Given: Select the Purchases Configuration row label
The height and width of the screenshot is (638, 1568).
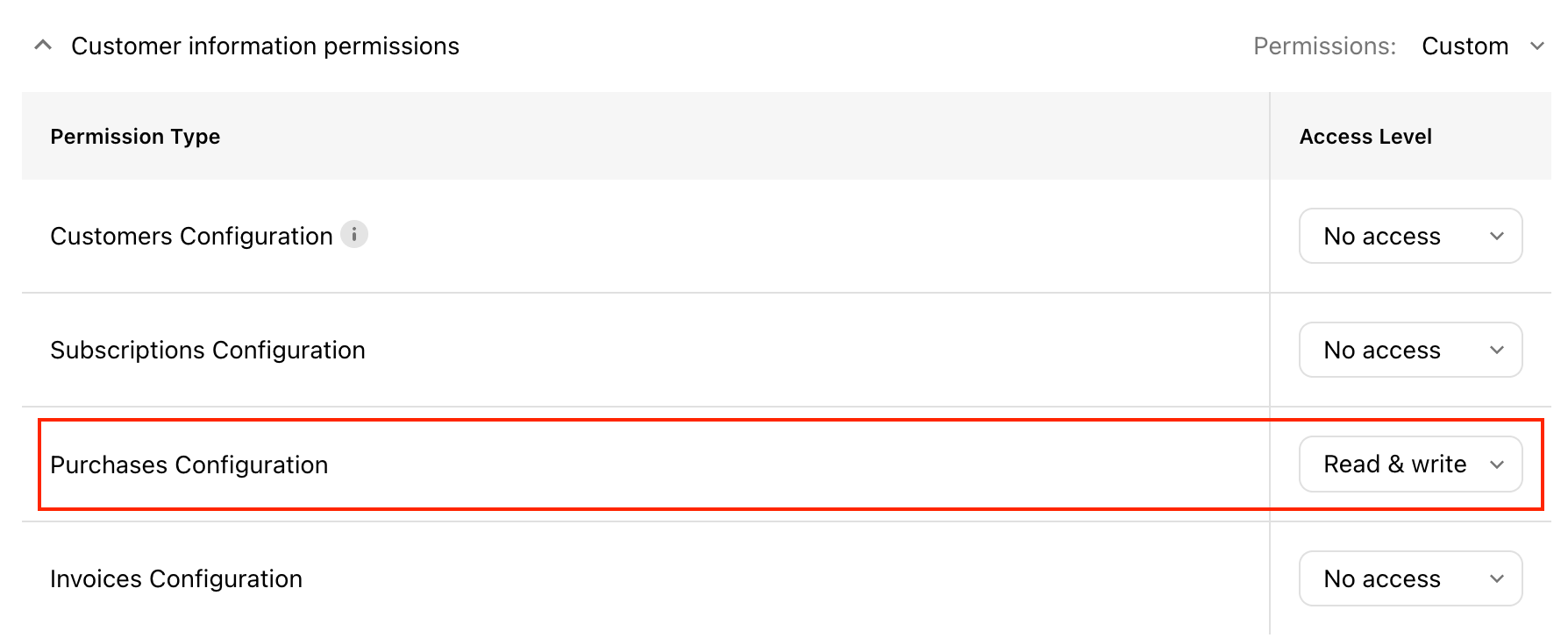Looking at the screenshot, I should (189, 465).
